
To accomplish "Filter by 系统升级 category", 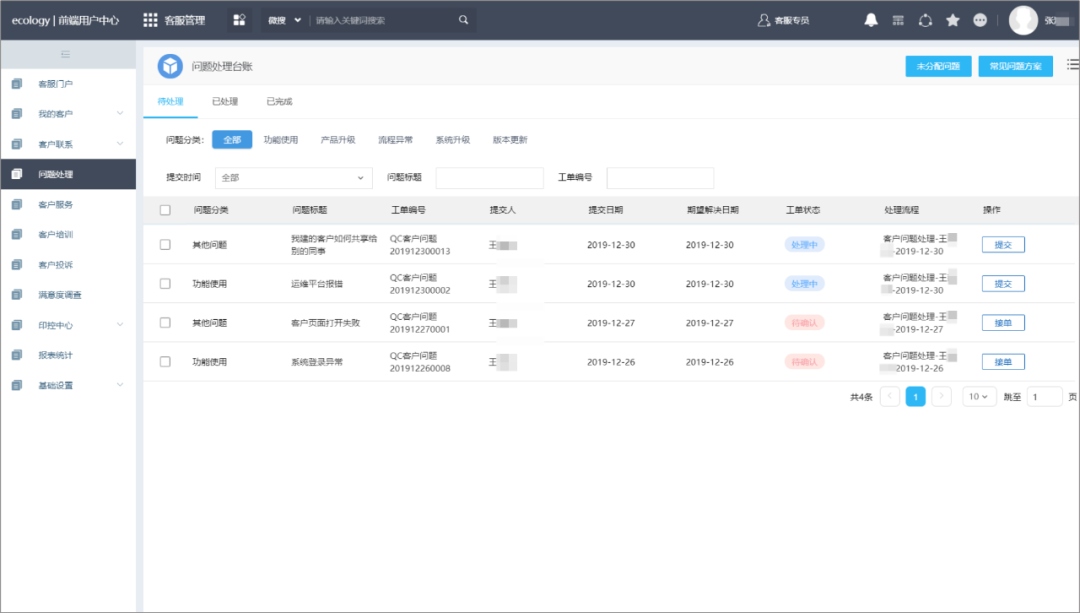I will tap(453, 140).
